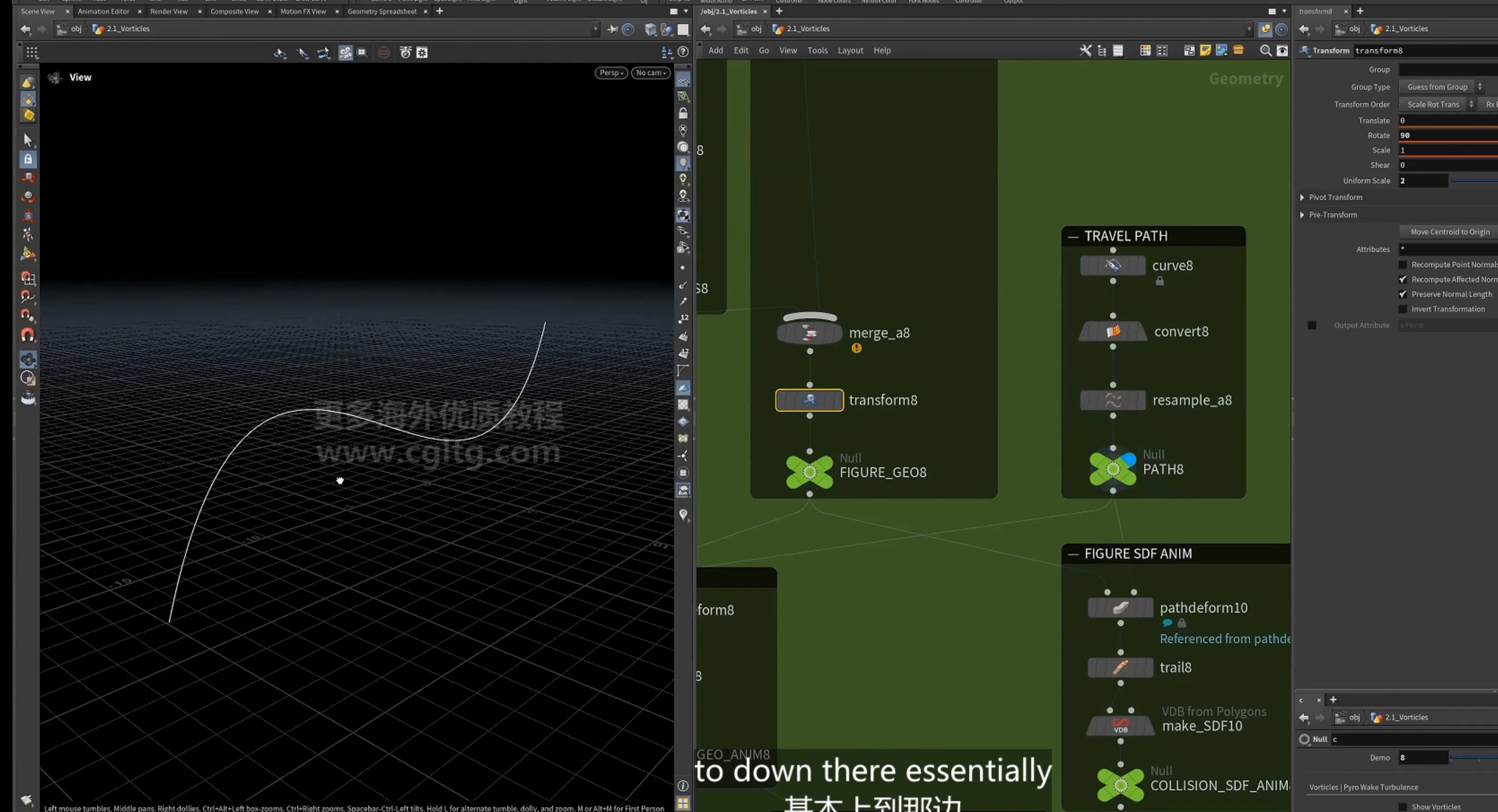Image resolution: width=1498 pixels, height=812 pixels.
Task: Click the FIGURE_GEO8 null node icon
Action: tap(809, 472)
